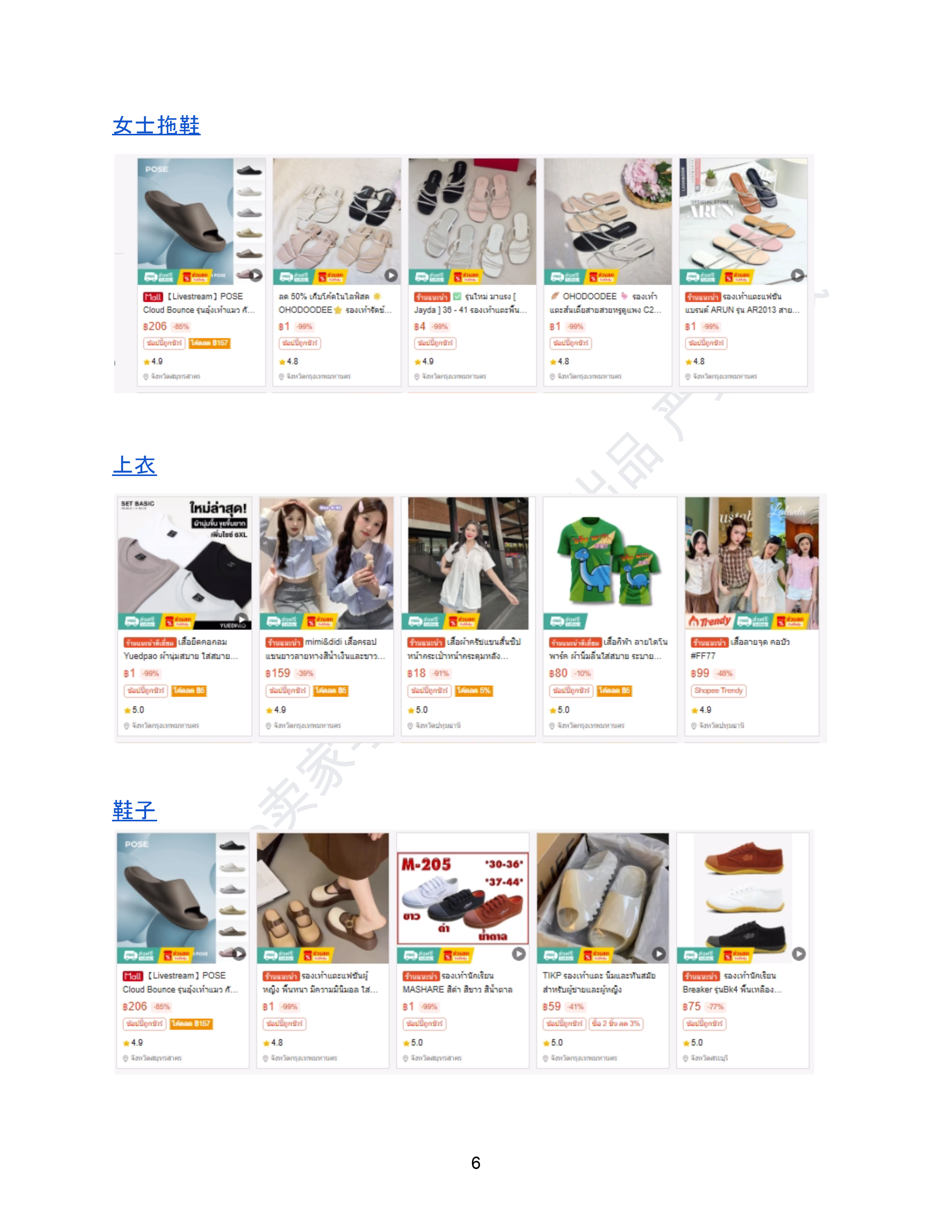Click the ฿157 discount coupon badge under 女士拖鞋
This screenshot has height=1232, width=952.
(209, 343)
